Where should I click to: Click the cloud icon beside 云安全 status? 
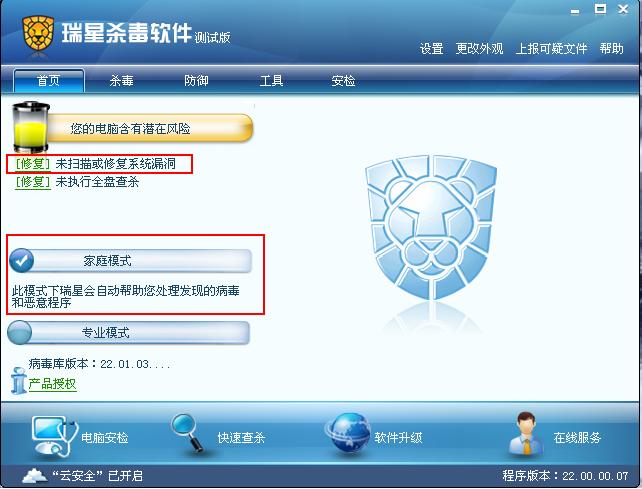coord(34,475)
